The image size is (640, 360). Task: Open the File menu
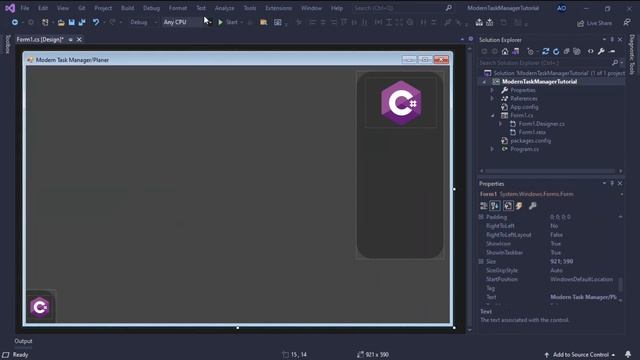pos(25,8)
